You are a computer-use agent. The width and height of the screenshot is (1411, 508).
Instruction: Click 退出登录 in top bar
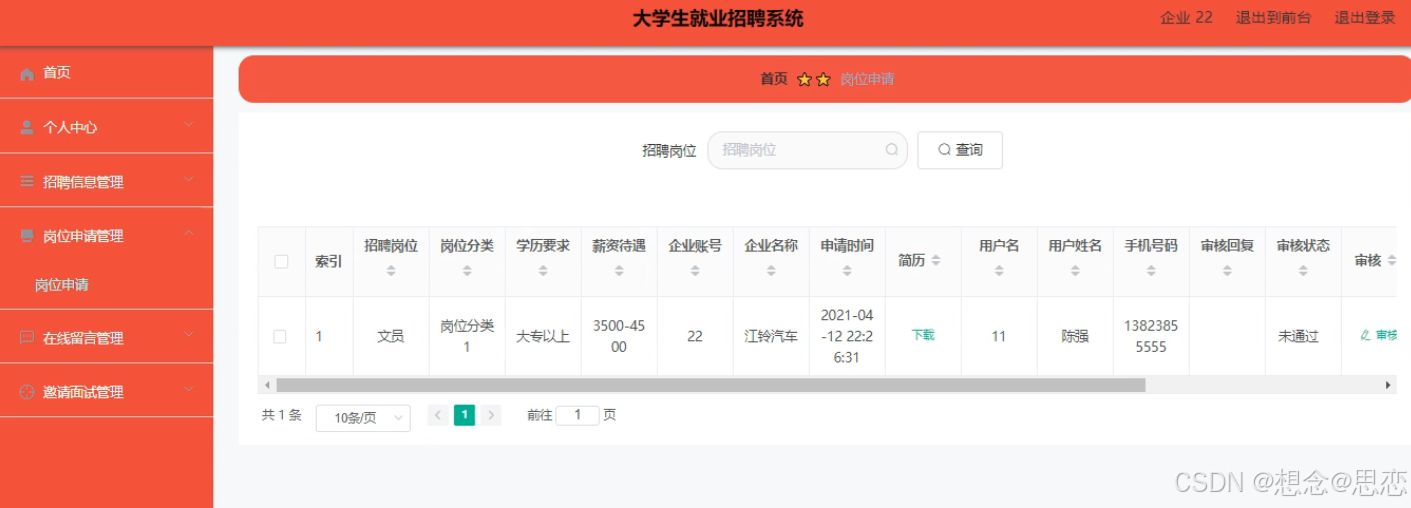click(x=1365, y=18)
